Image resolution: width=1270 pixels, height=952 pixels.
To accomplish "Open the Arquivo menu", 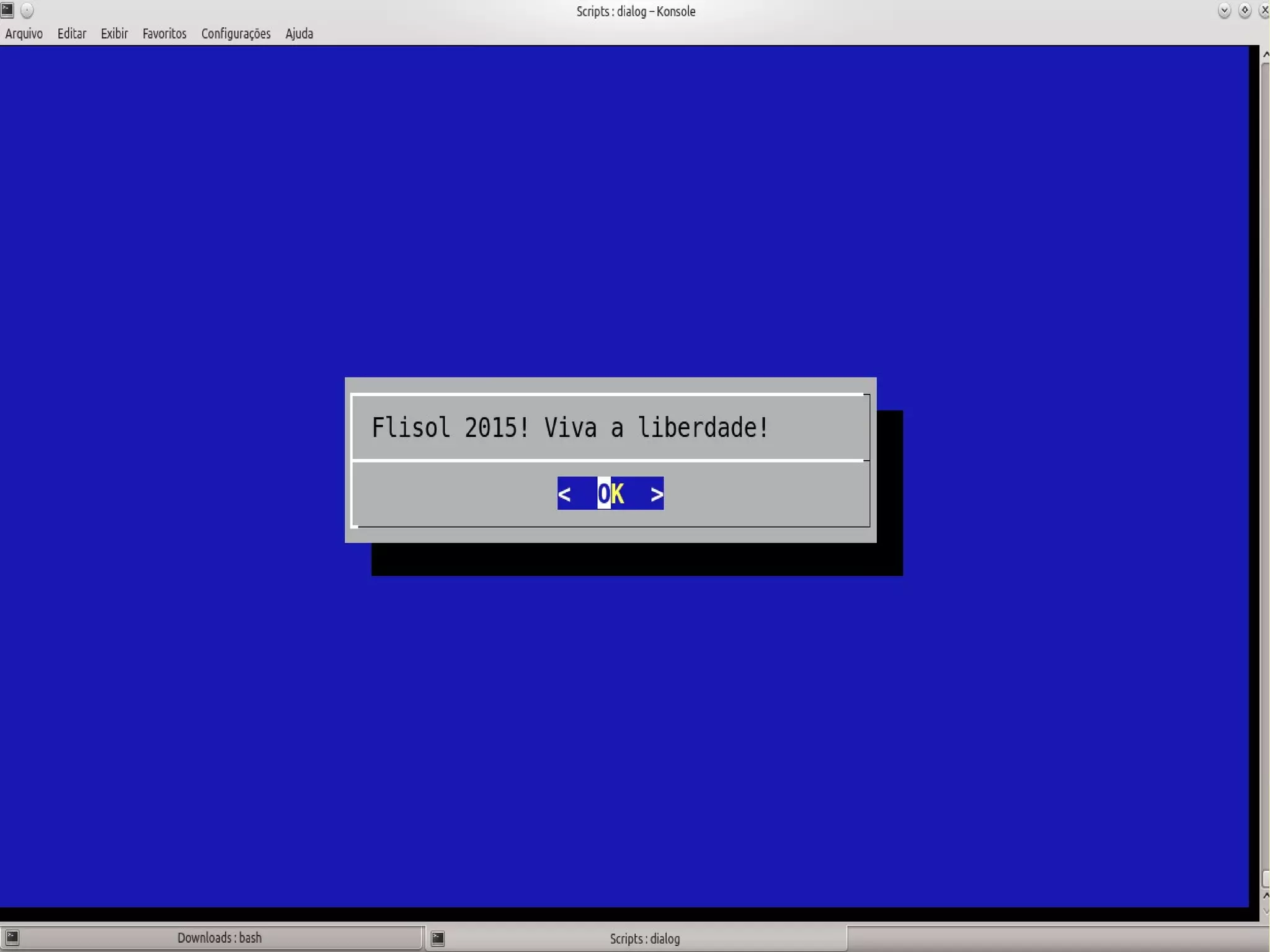I will (24, 33).
